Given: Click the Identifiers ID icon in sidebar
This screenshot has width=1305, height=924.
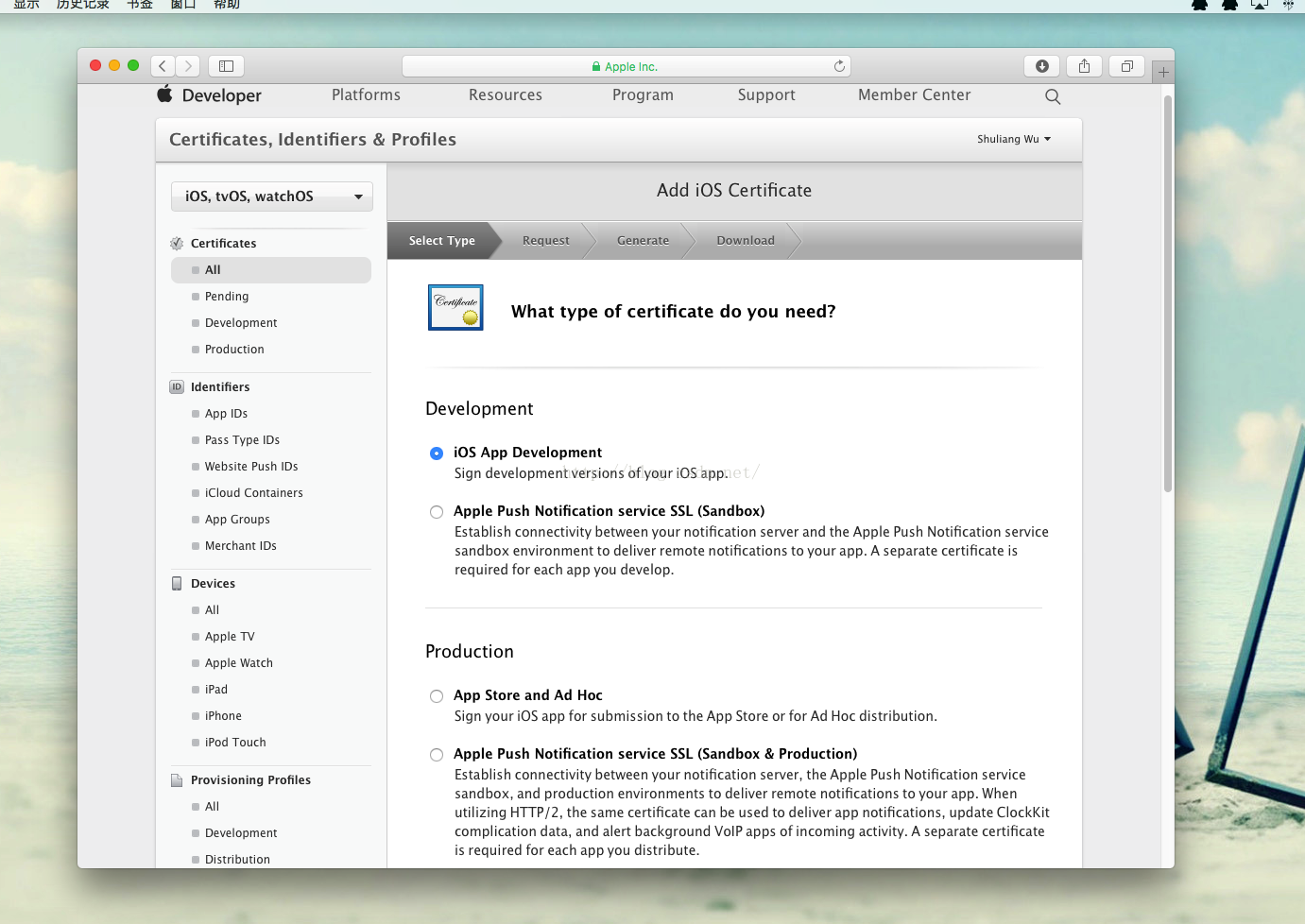Looking at the screenshot, I should [x=177, y=387].
